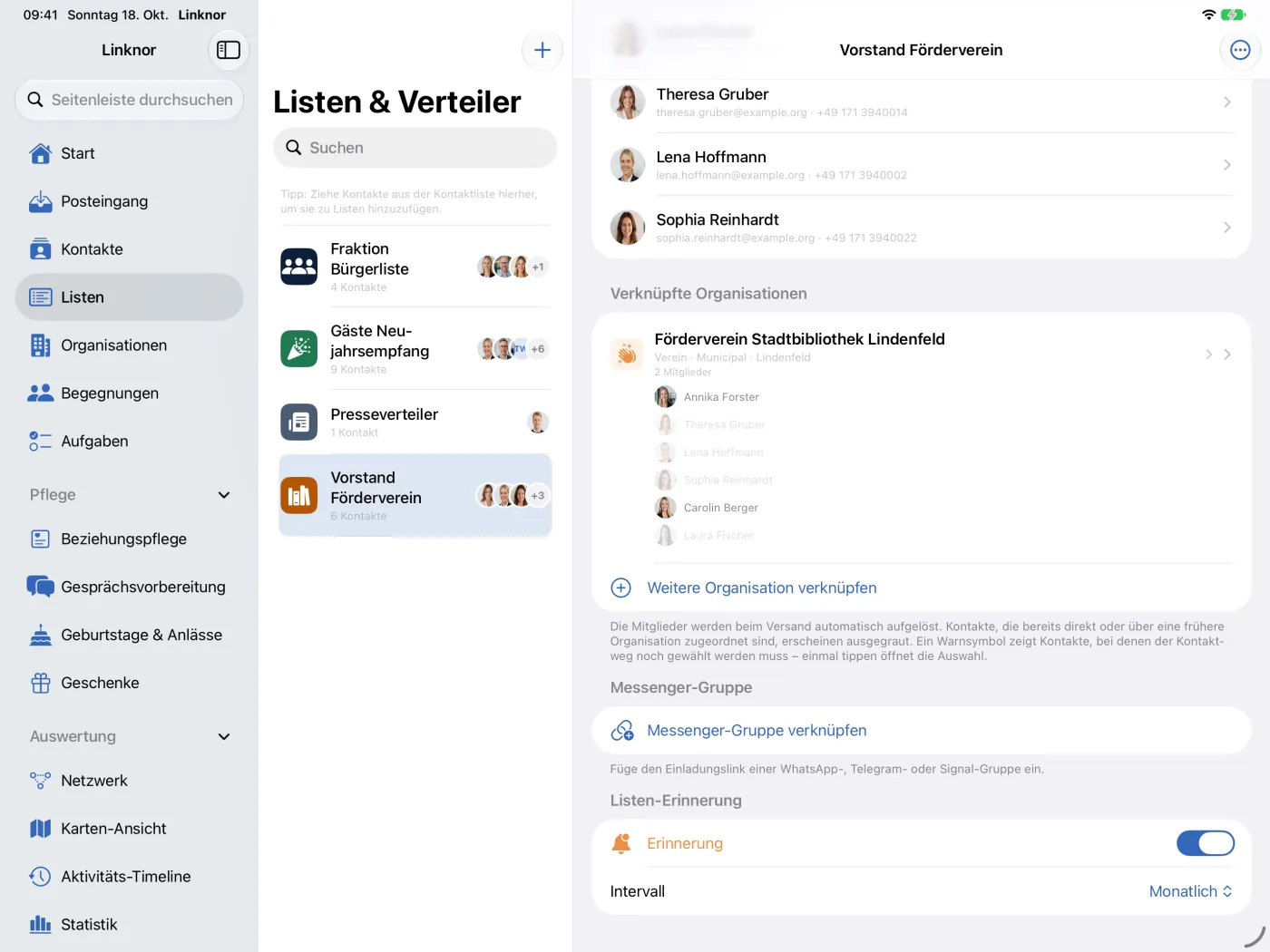Screen dimensions: 1270x952
Task: Open Start in the sidebar
Action: (129, 153)
